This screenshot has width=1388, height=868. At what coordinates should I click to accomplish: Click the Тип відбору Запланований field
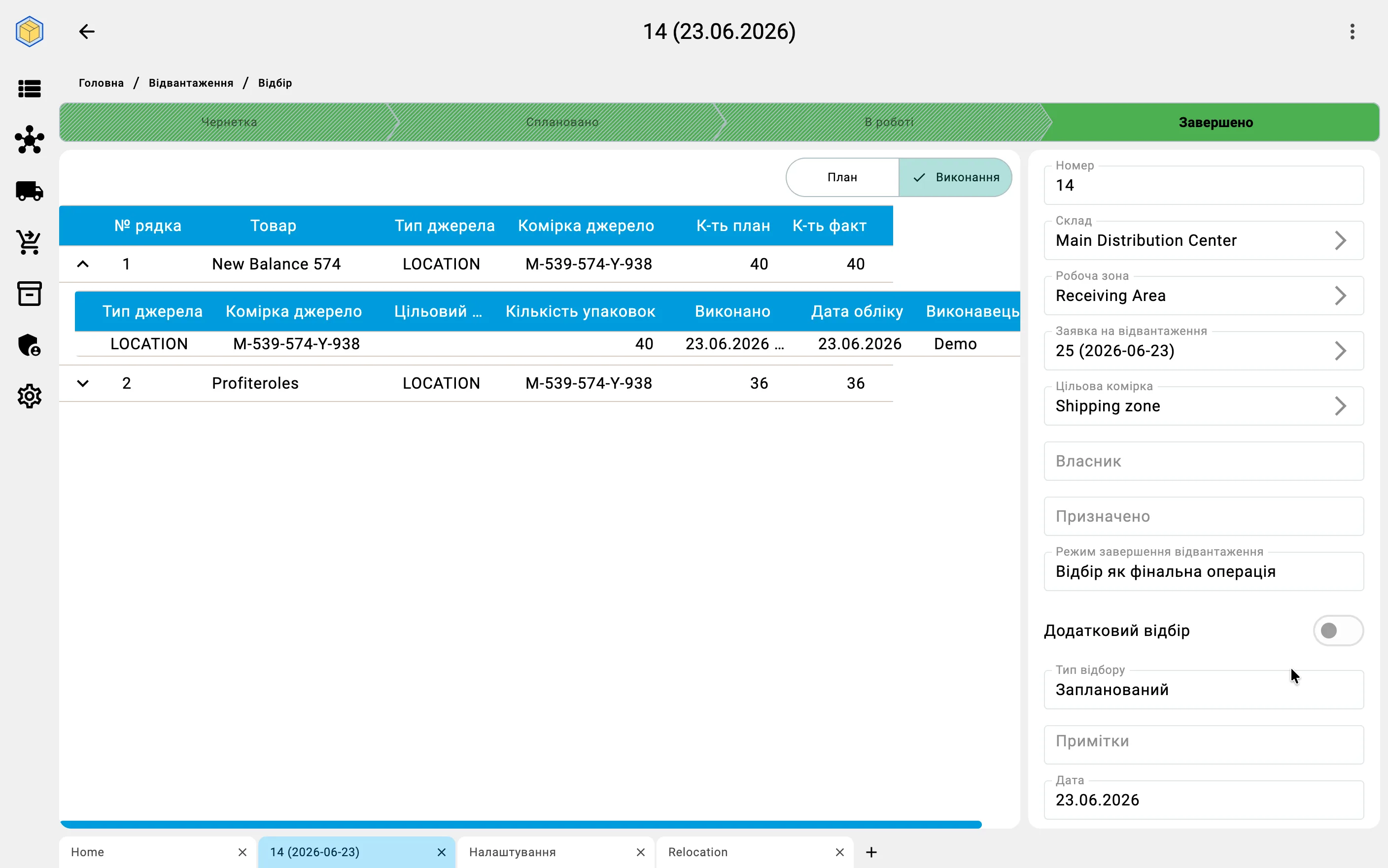(x=1204, y=690)
